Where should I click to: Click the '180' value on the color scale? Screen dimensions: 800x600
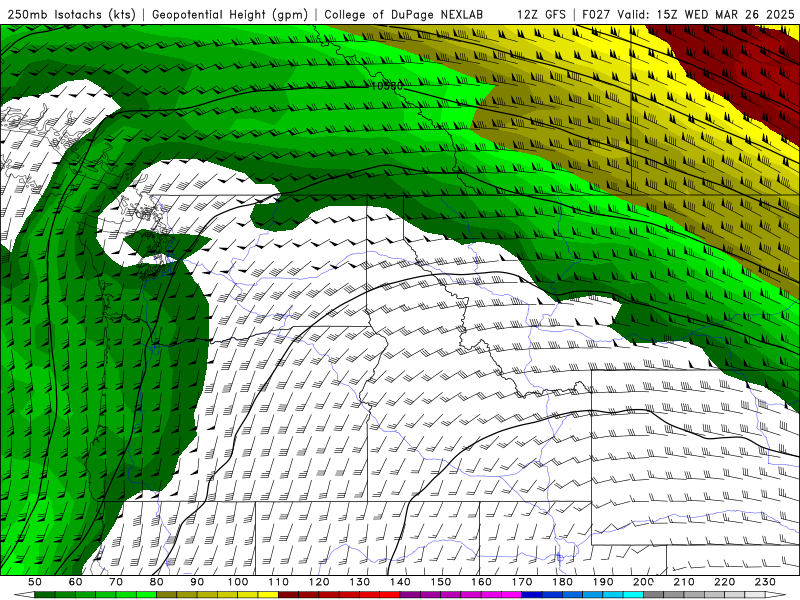562,582
